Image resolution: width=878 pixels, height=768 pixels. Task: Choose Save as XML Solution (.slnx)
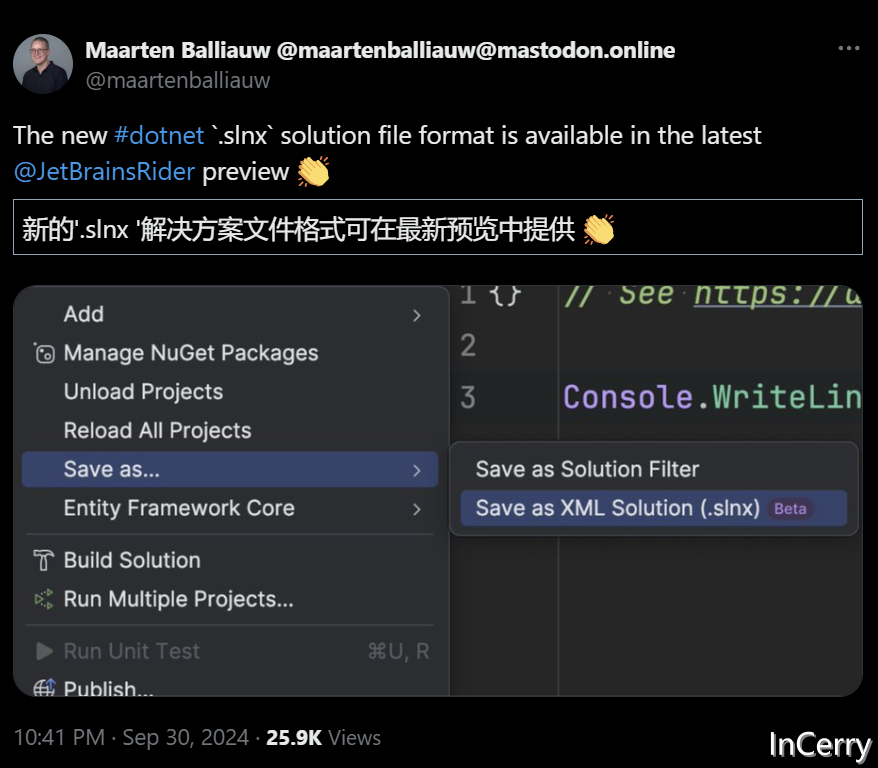tap(653, 508)
